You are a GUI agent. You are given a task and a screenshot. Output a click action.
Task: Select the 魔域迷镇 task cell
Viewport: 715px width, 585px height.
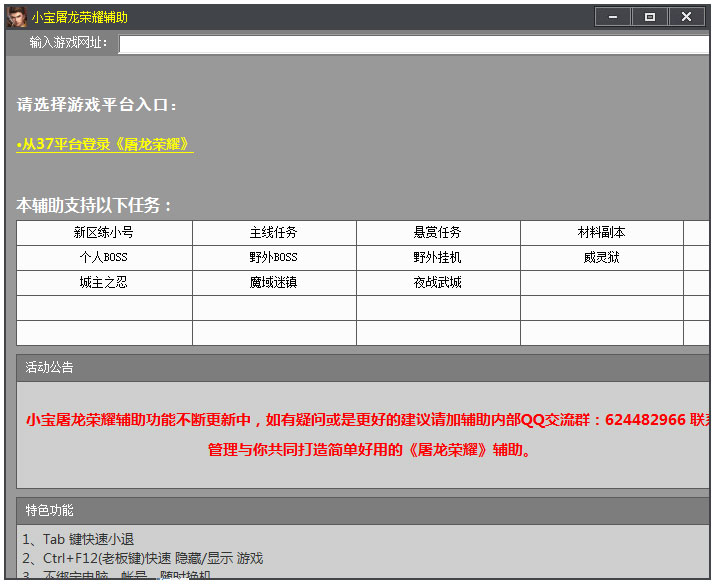pyautogui.click(x=274, y=282)
